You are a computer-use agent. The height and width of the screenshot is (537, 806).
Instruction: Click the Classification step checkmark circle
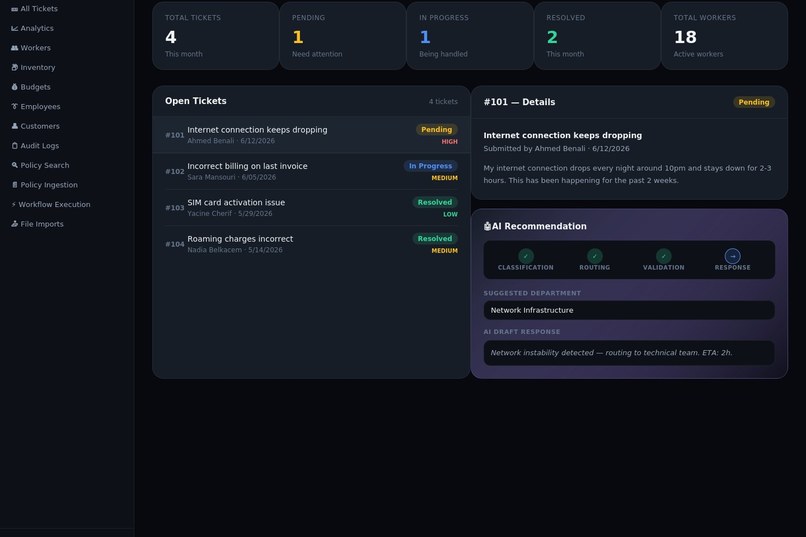pyautogui.click(x=526, y=255)
